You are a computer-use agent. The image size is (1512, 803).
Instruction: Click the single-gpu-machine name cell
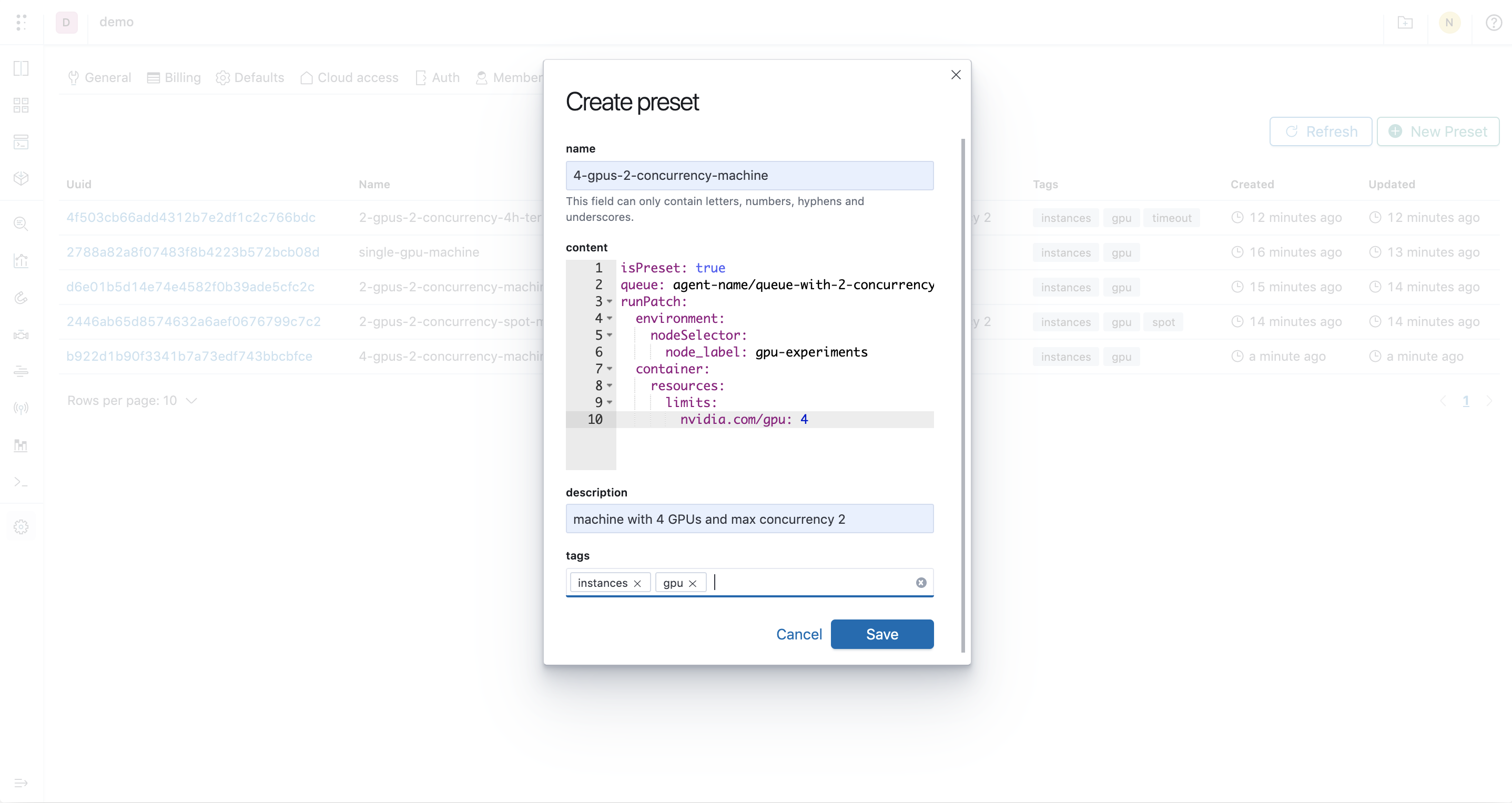419,252
